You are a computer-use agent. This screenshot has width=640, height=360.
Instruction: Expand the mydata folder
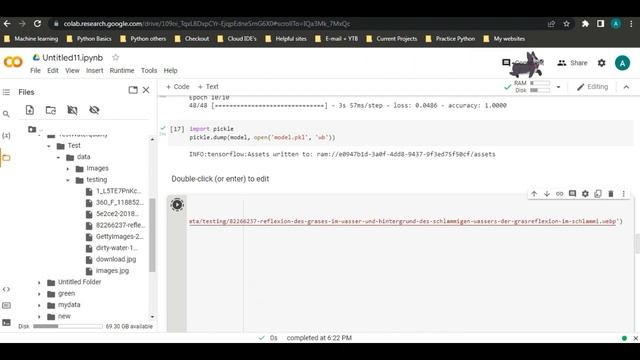[40, 305]
